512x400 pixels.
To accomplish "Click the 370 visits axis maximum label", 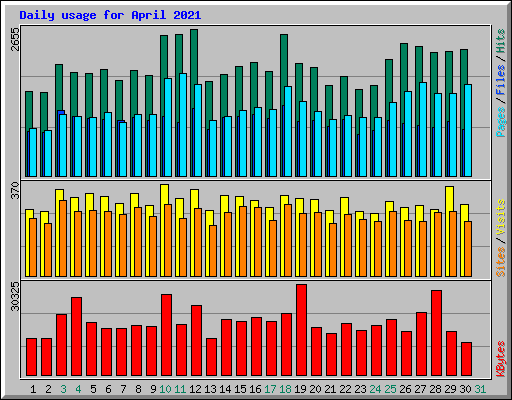I will [15, 190].
